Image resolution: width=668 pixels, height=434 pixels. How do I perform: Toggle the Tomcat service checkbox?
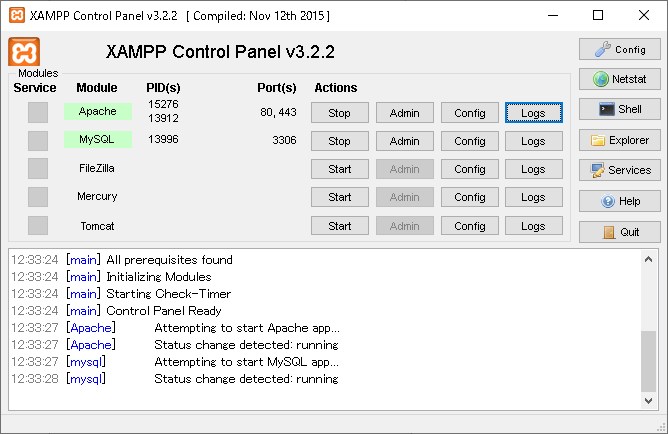coord(38,226)
